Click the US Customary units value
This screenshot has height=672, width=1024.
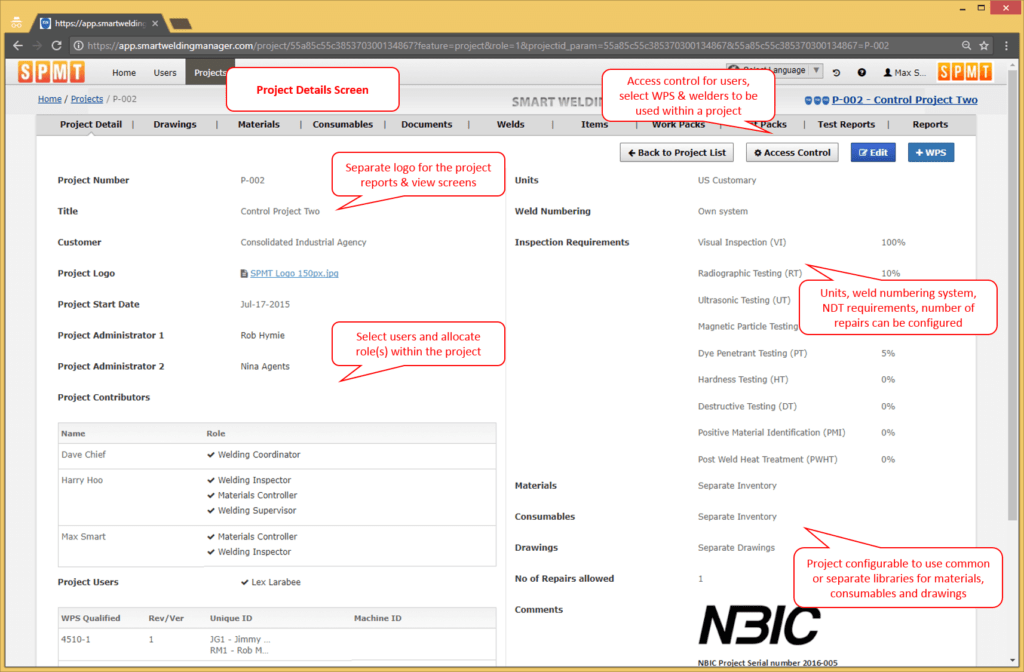click(726, 180)
